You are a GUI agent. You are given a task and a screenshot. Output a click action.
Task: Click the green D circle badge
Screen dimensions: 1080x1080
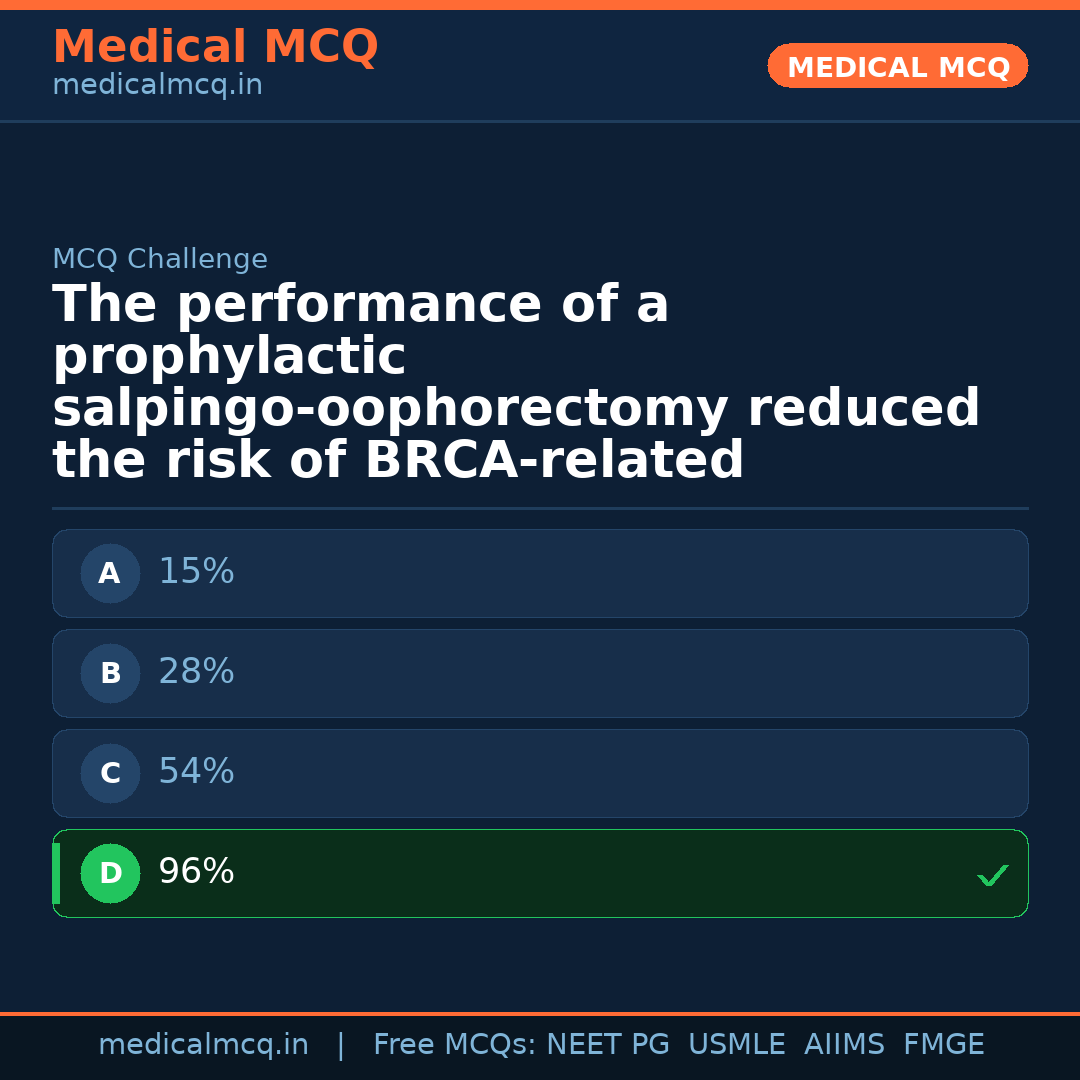click(110, 874)
